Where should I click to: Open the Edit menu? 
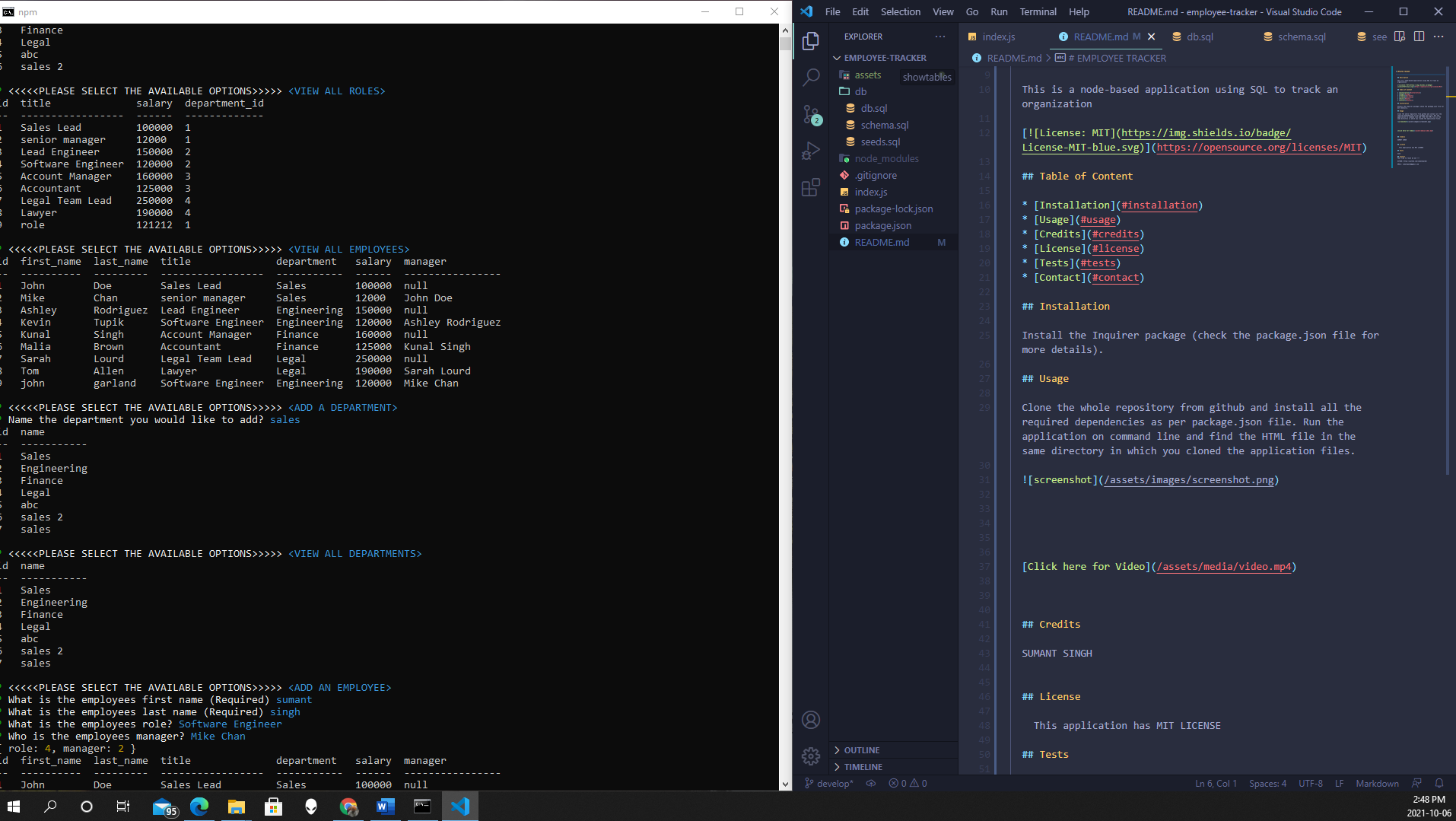[x=860, y=11]
